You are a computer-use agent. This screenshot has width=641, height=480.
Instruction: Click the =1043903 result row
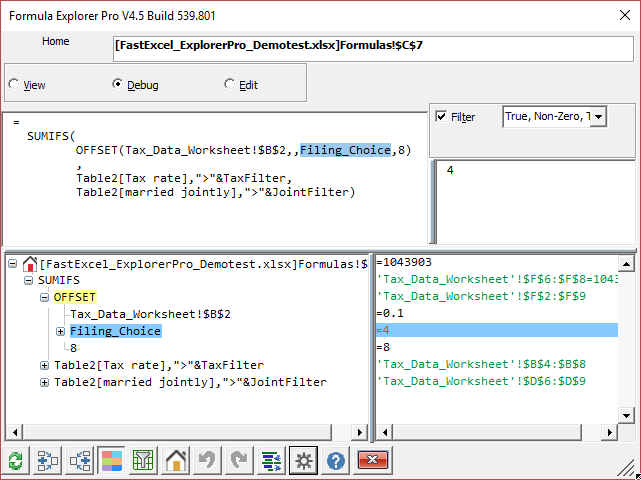[x=404, y=262]
